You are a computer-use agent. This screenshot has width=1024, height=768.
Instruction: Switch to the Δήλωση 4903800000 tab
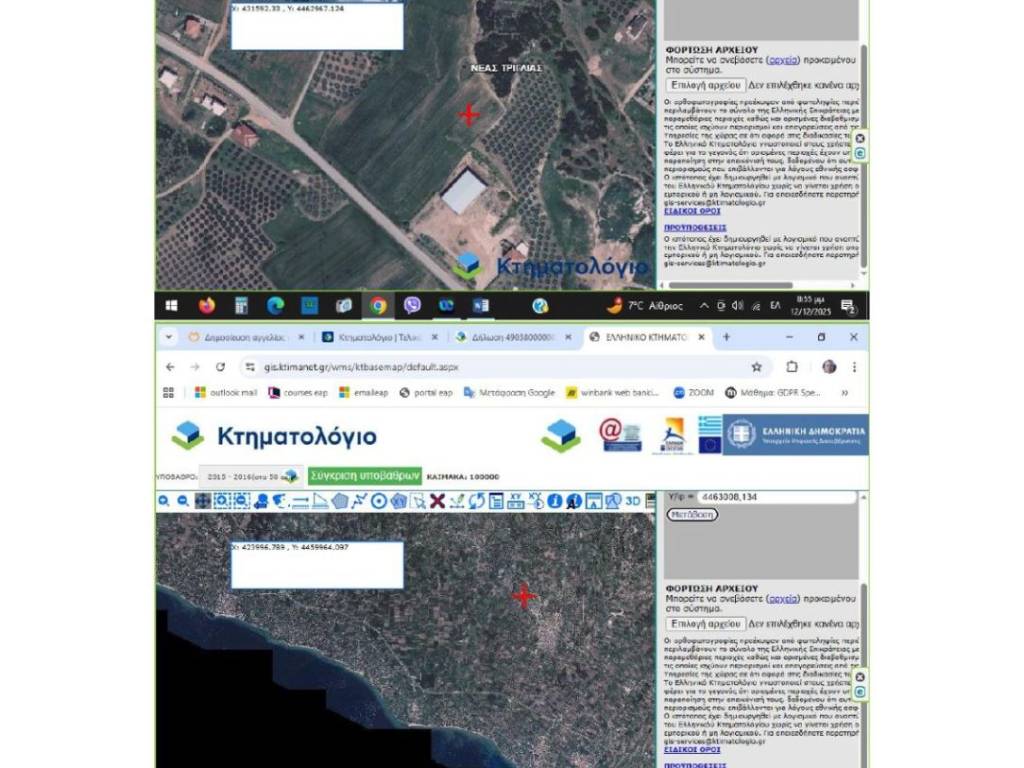coord(510,338)
